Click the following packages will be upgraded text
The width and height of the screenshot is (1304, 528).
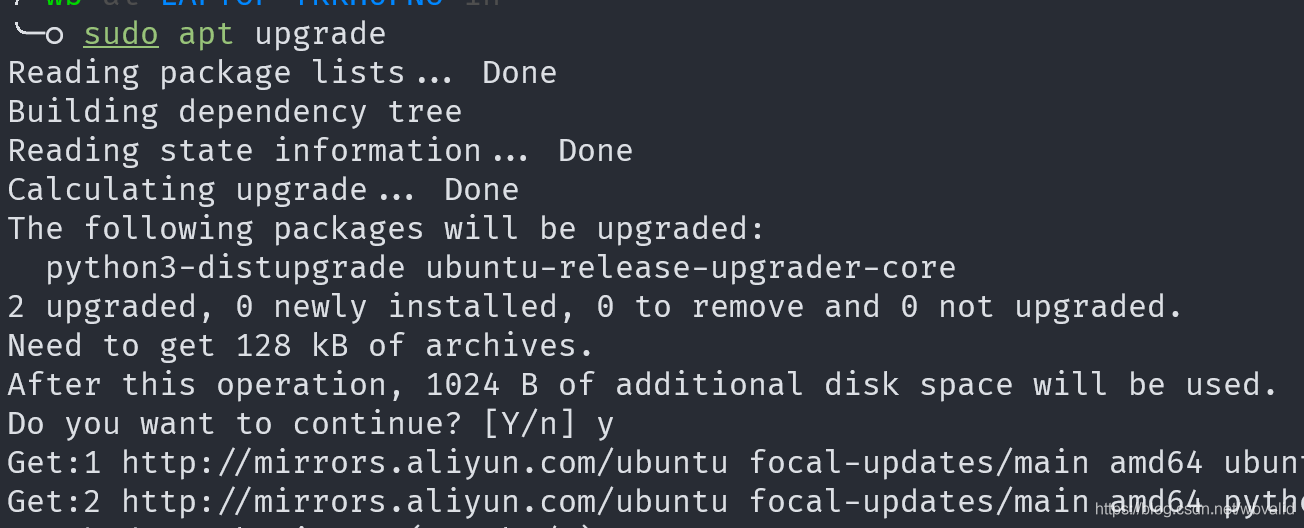pyautogui.click(x=386, y=229)
